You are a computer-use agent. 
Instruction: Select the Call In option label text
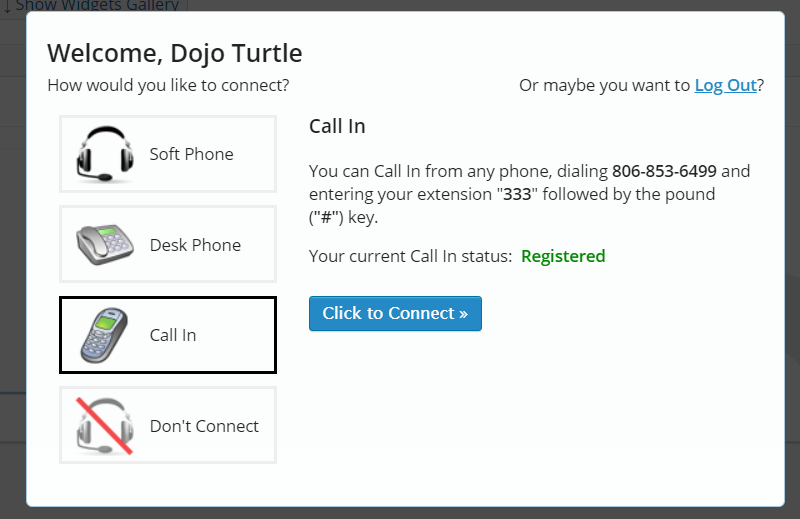173,335
